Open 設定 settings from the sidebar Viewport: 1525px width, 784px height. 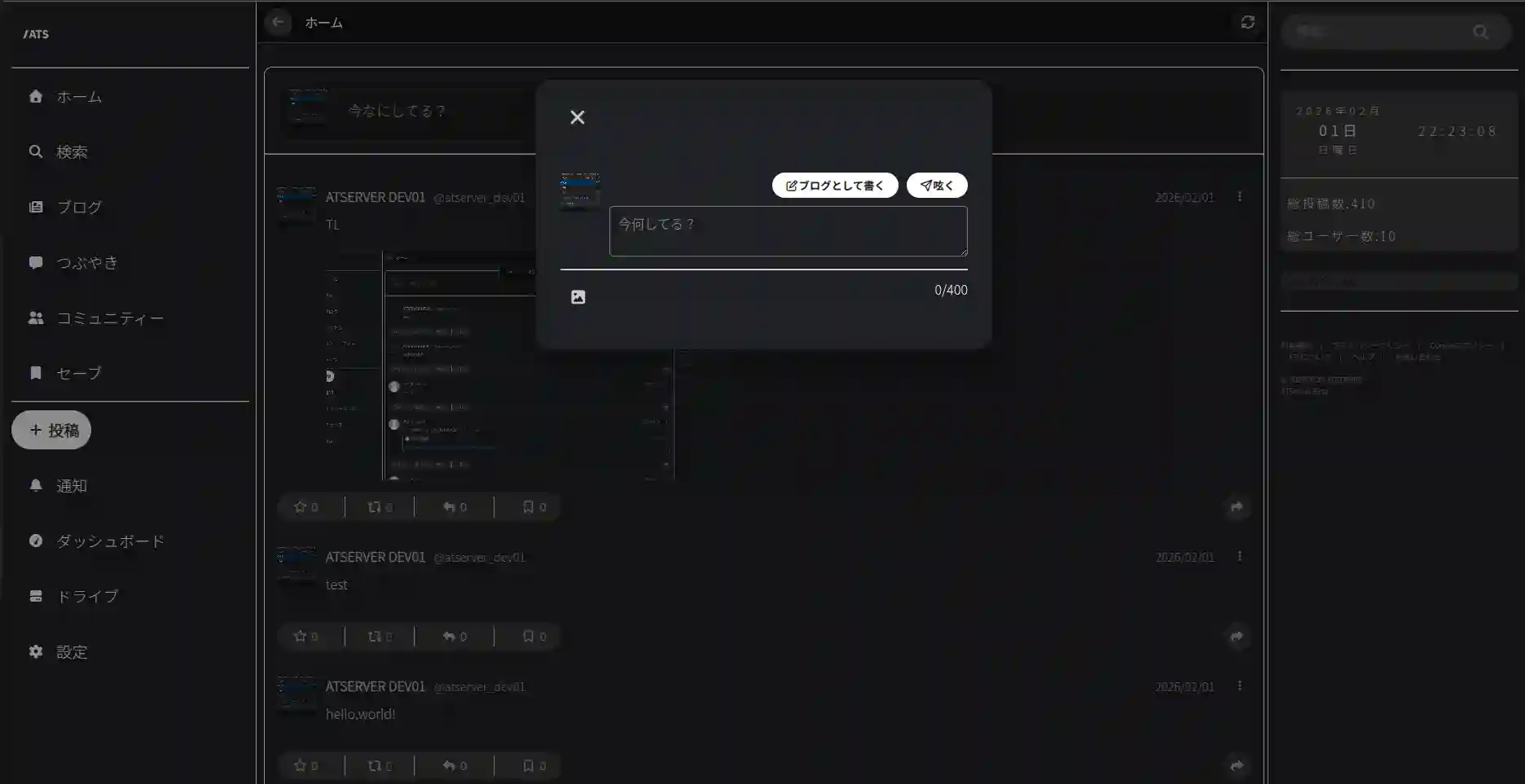point(36,651)
